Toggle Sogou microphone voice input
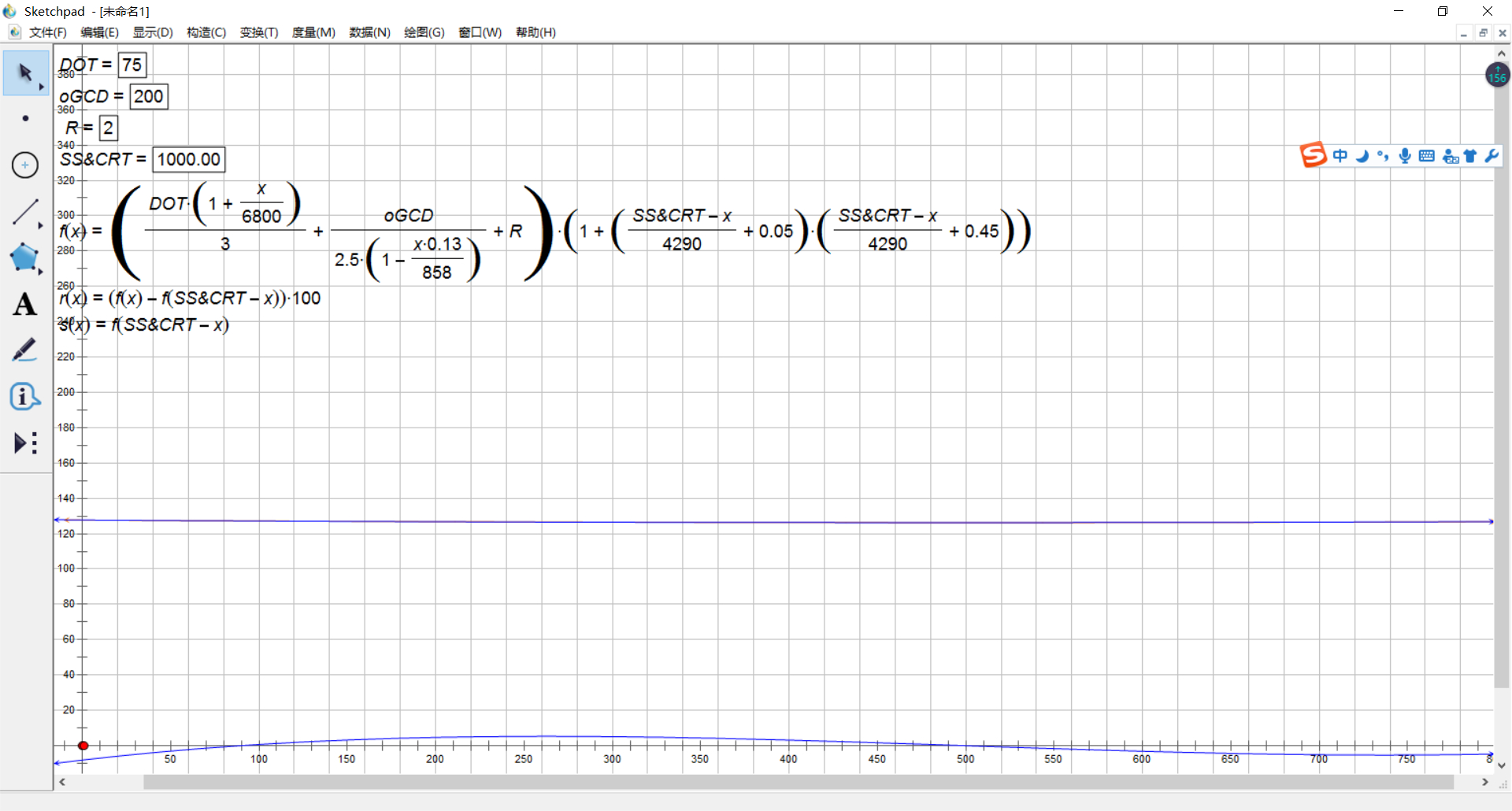Image resolution: width=1512 pixels, height=811 pixels. 1405,156
